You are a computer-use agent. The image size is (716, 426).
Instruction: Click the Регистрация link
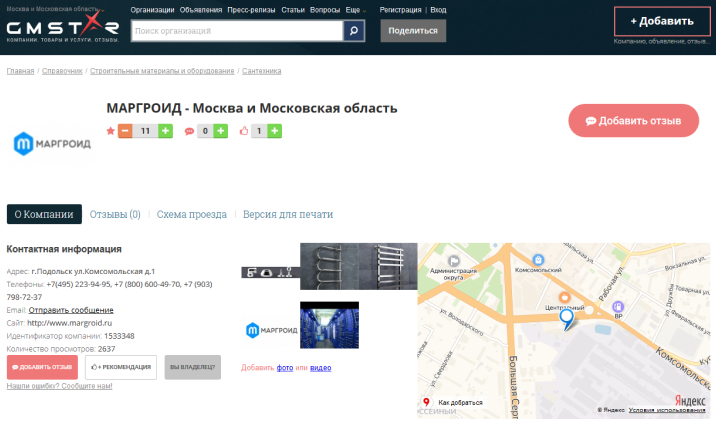(x=400, y=10)
